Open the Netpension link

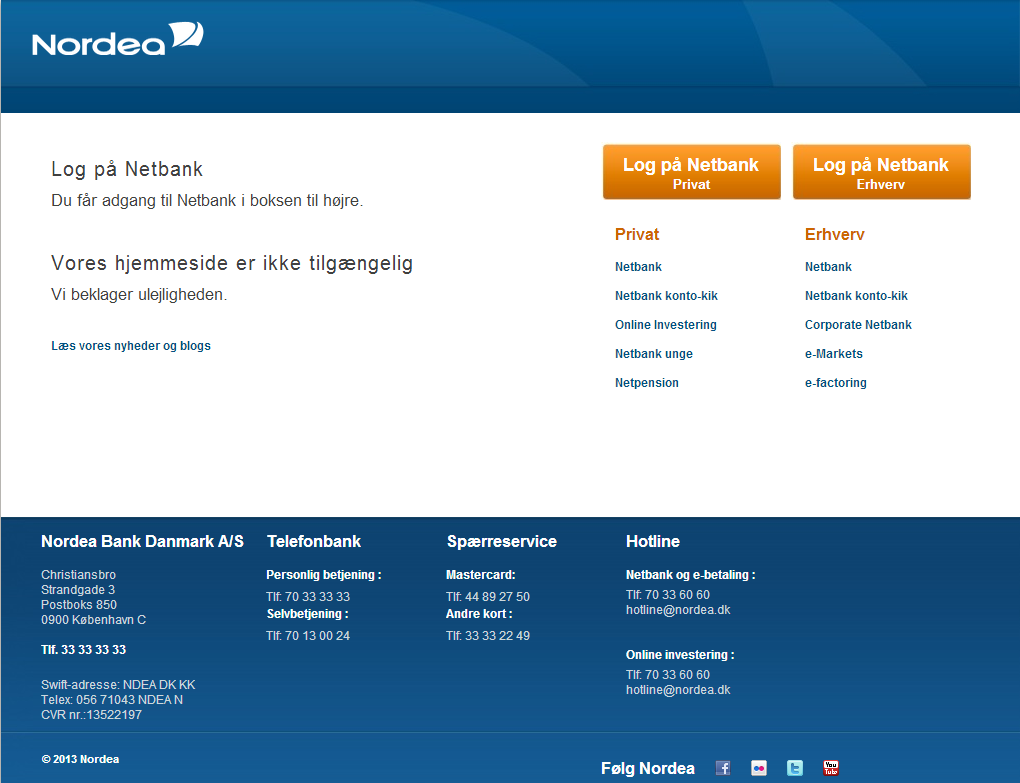[x=646, y=383]
